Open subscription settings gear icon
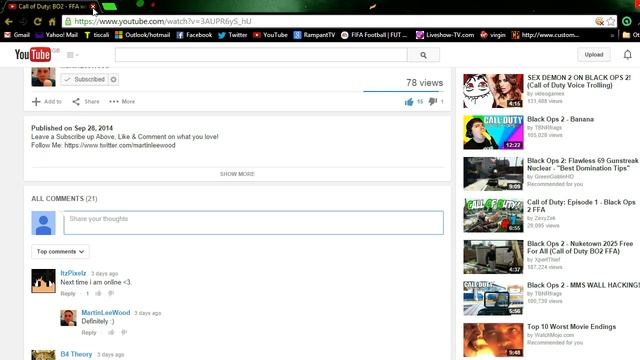 pyautogui.click(x=113, y=80)
